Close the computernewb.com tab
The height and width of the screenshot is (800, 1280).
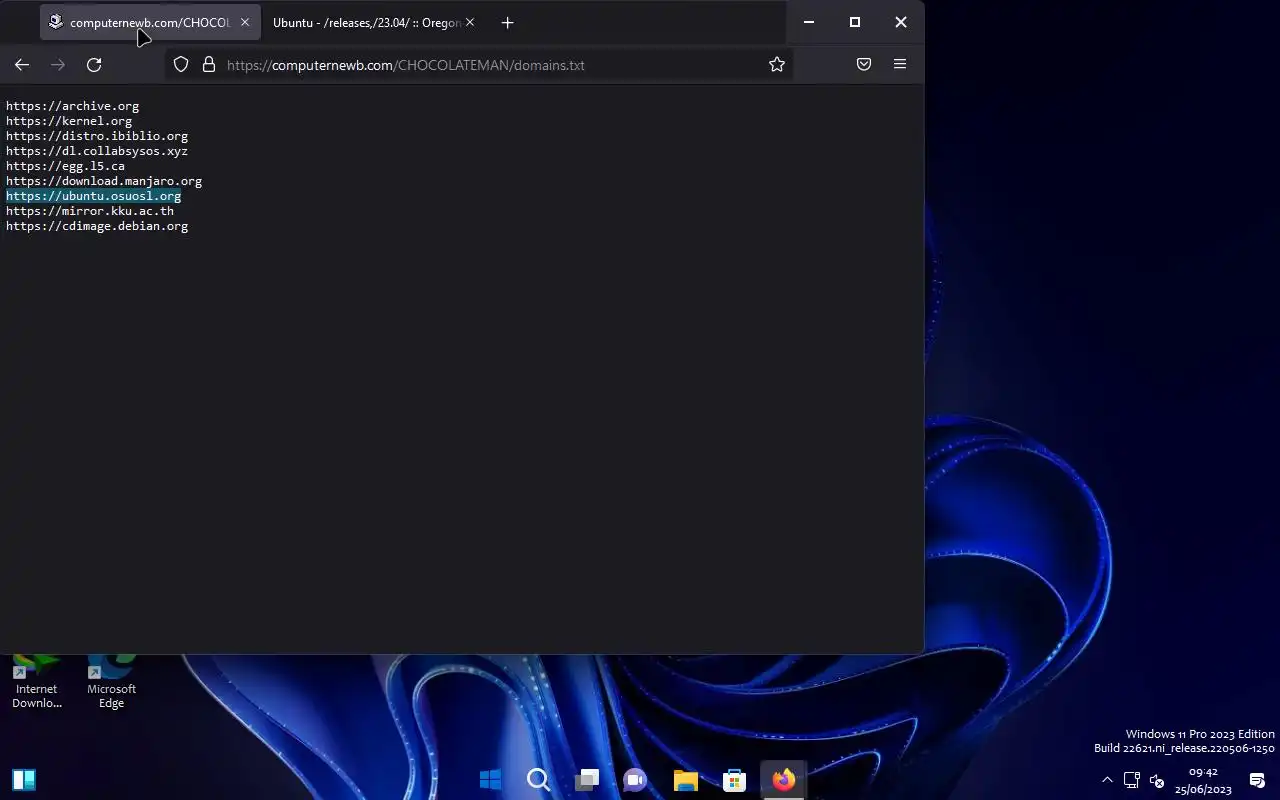coord(245,22)
